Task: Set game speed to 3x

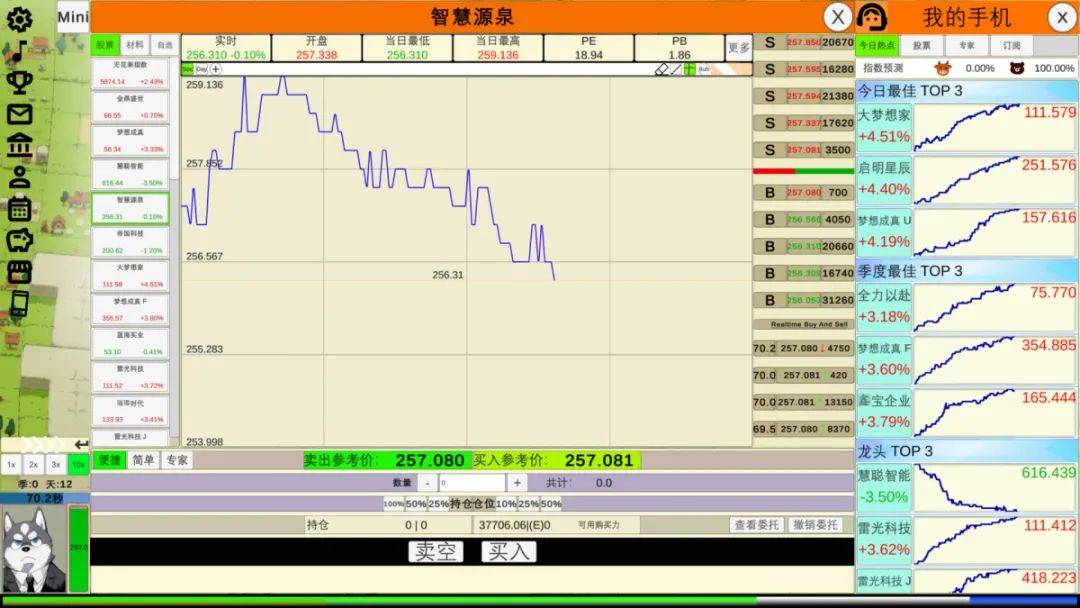Action: [x=56, y=465]
